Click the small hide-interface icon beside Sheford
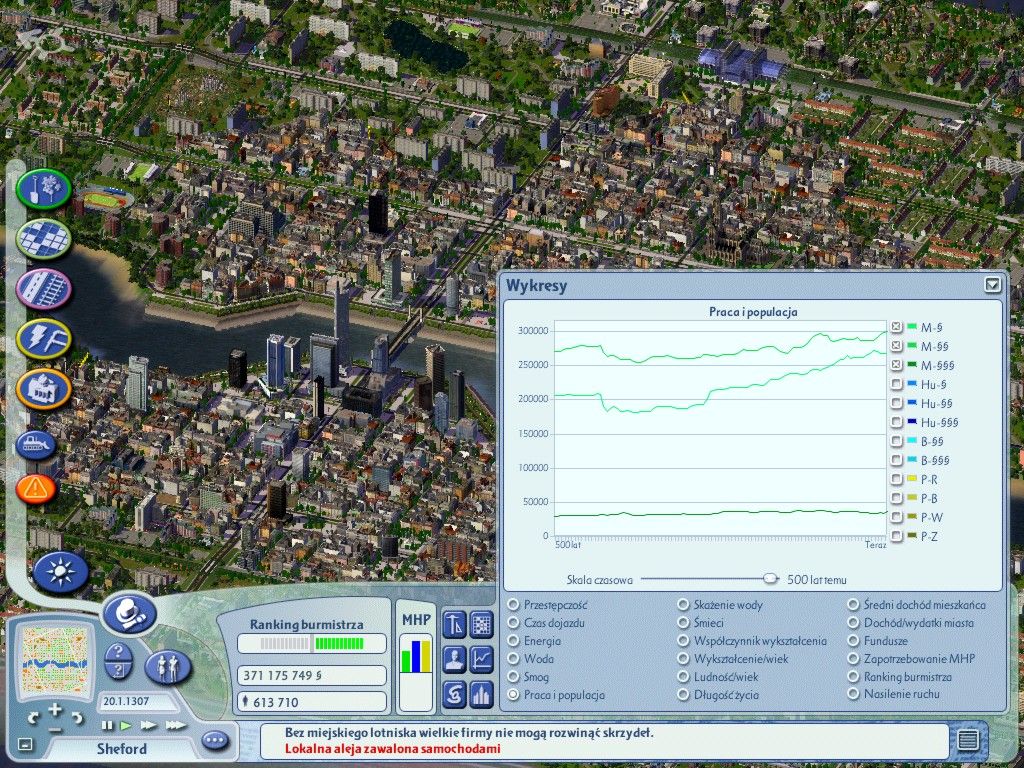The image size is (1024, 768). (x=25, y=744)
